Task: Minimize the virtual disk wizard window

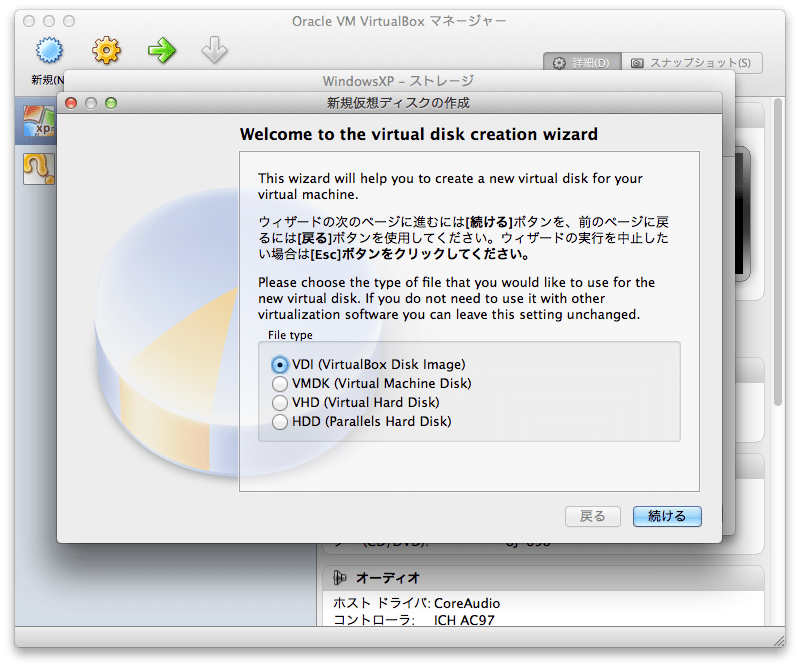Action: tap(91, 103)
